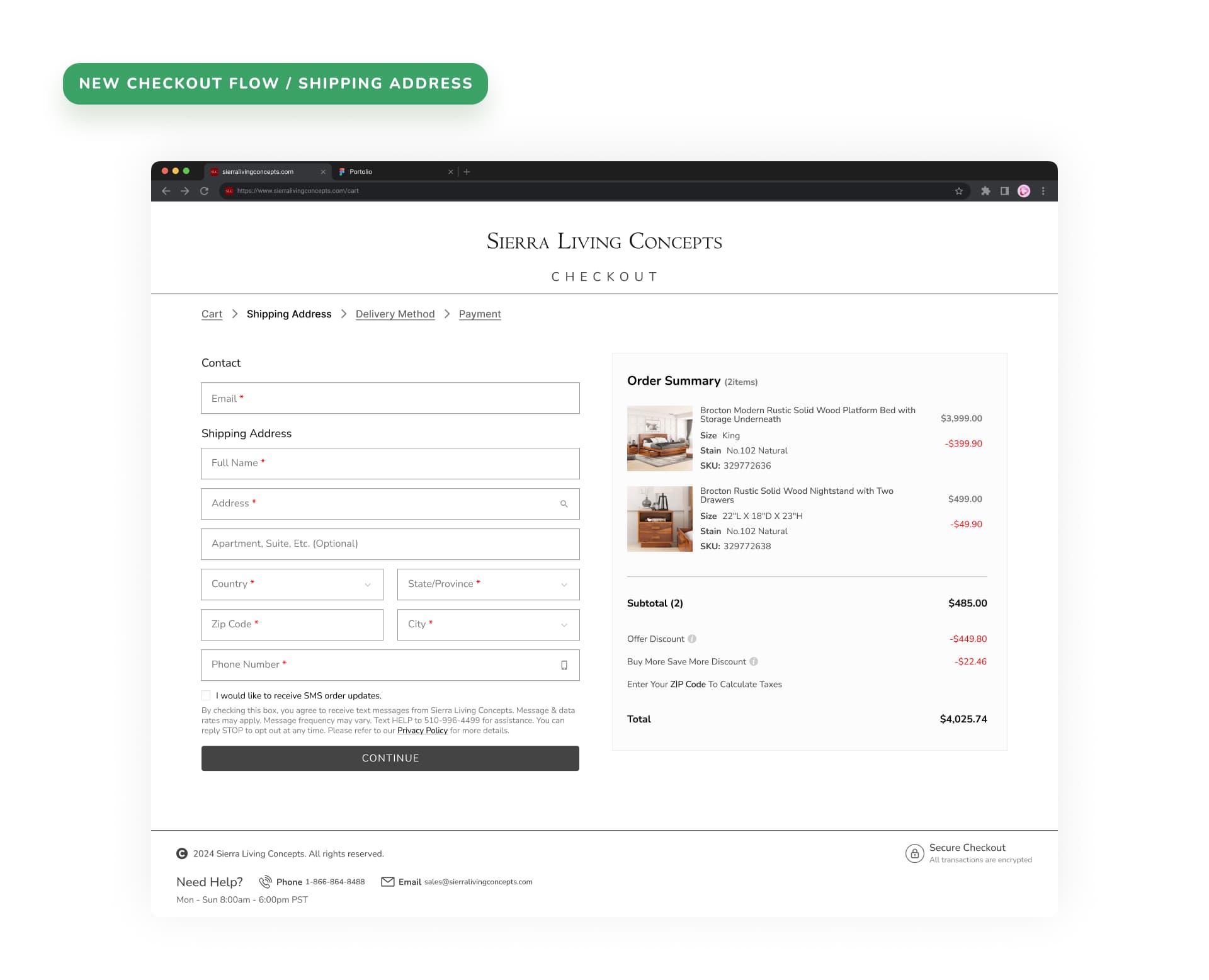The height and width of the screenshot is (980, 1209).
Task: Click the browser forward arrow
Action: [x=184, y=191]
